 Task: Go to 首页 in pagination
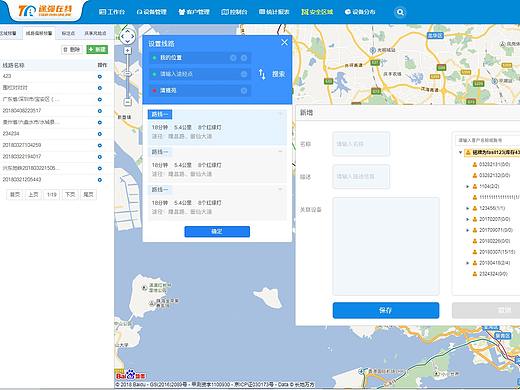coord(15,194)
